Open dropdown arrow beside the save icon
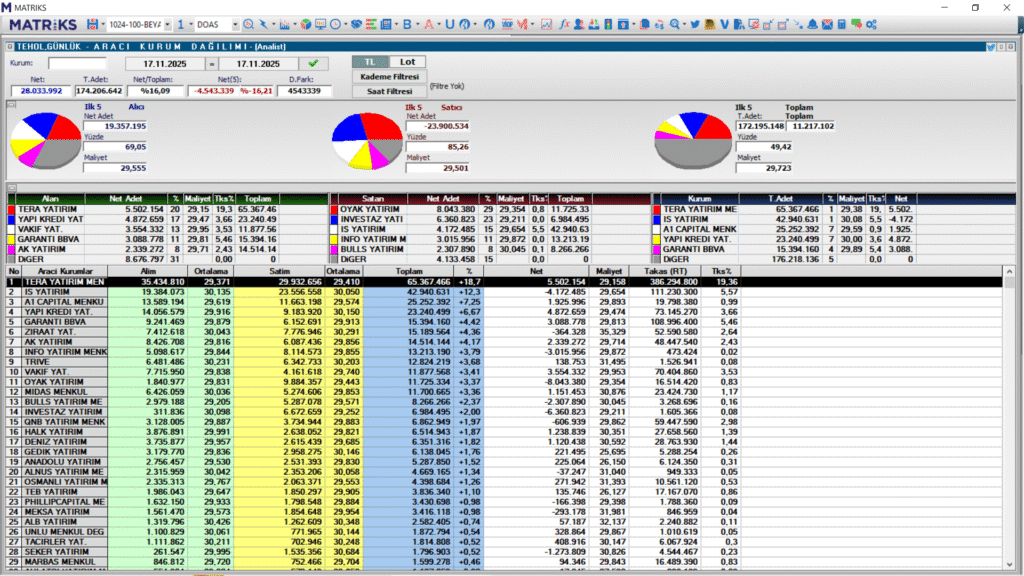Viewport: 1024px width, 576px height. (x=103, y=24)
